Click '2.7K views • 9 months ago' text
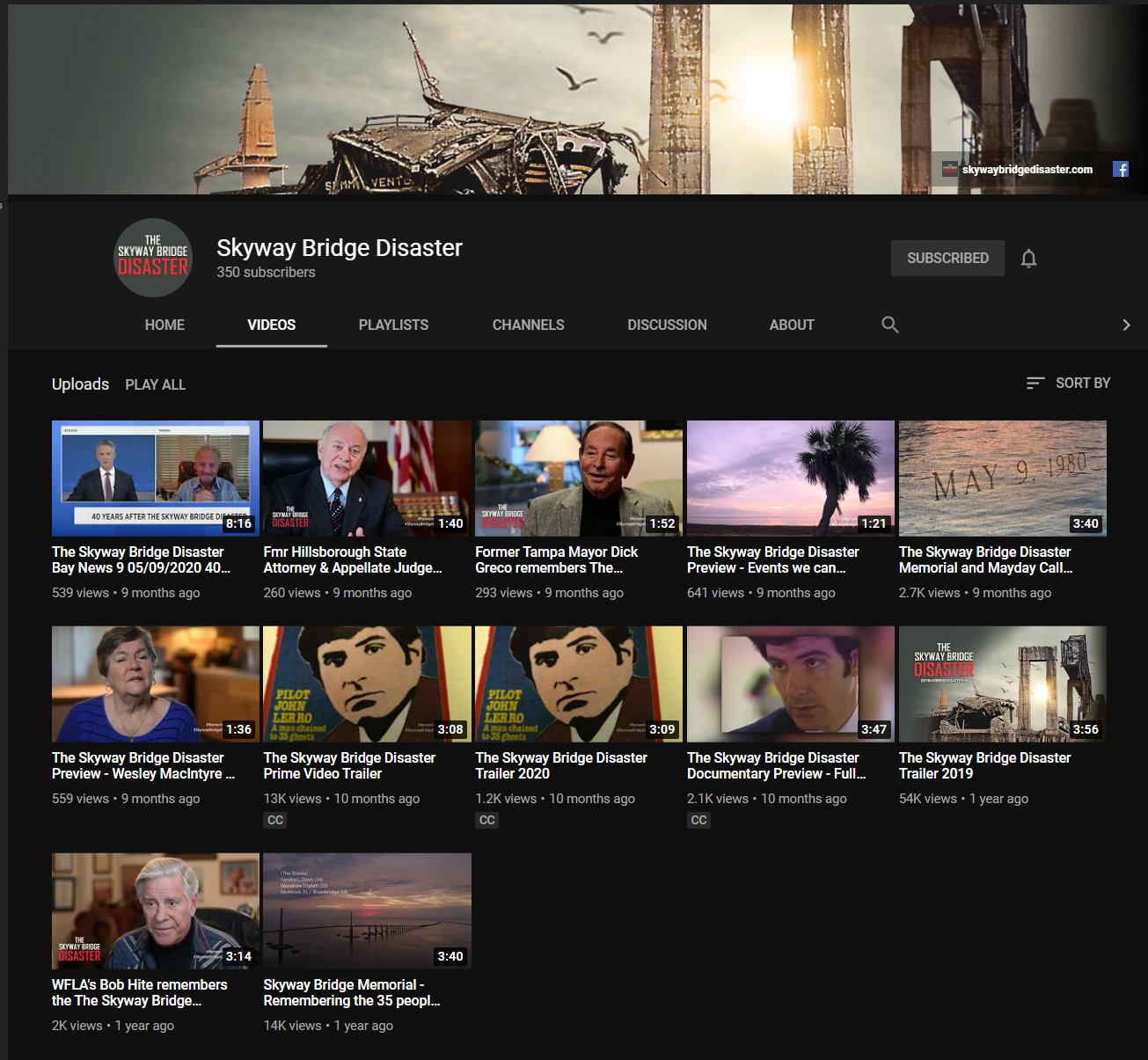 975,593
